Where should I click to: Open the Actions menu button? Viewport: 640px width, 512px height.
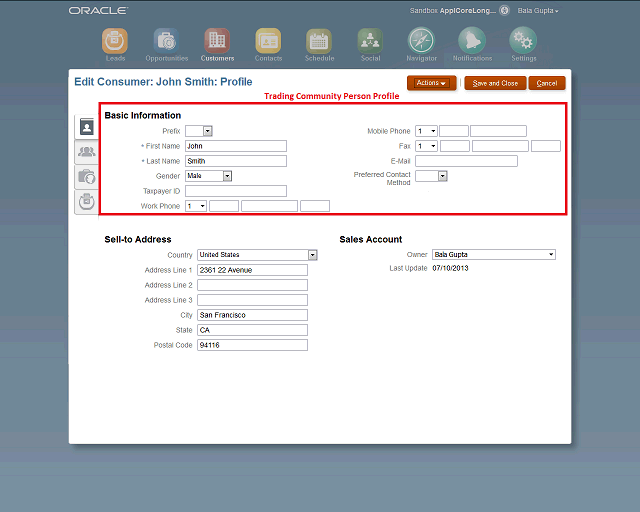431,83
